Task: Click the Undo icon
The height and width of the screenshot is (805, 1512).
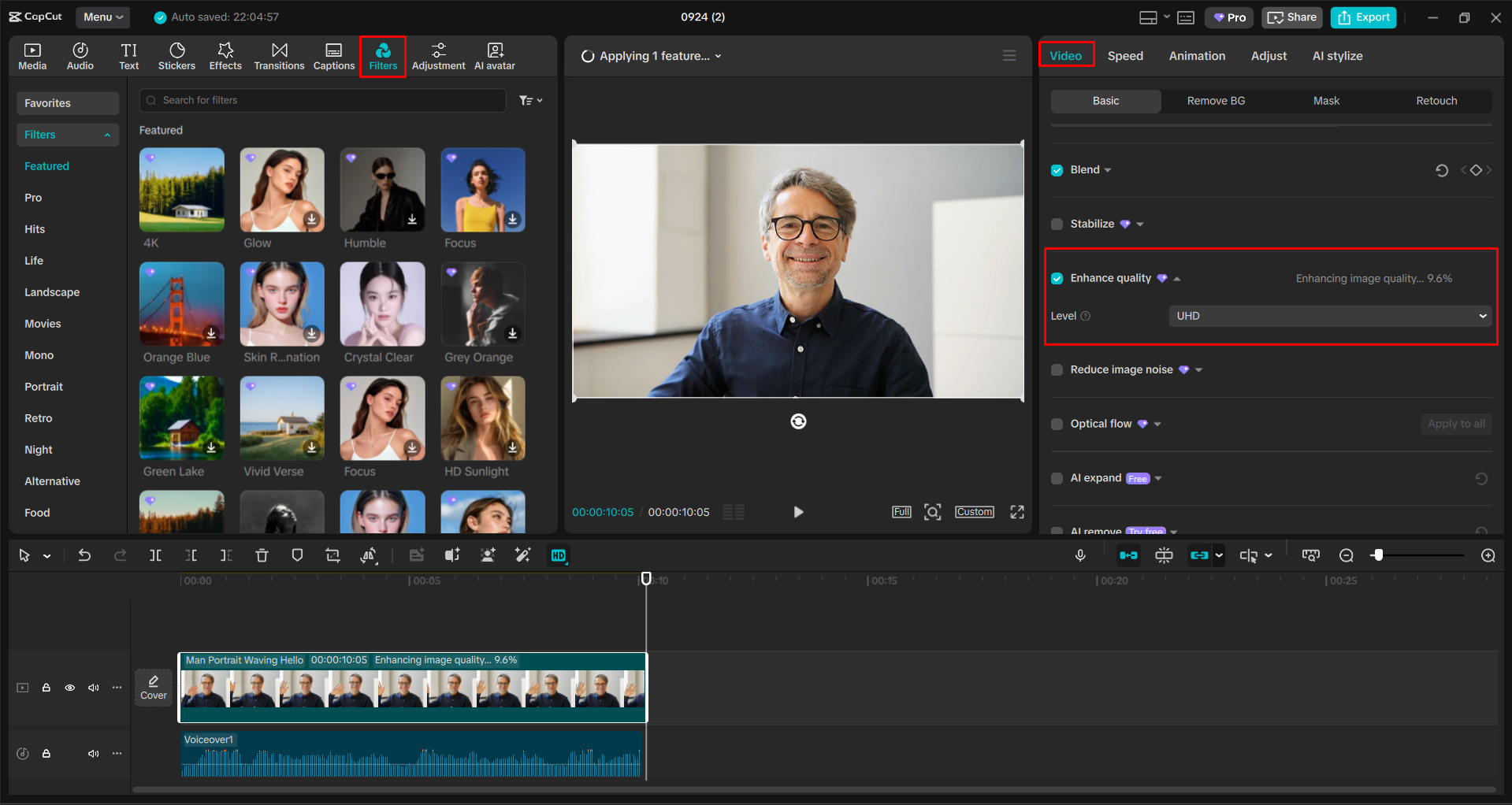Action: pos(84,555)
